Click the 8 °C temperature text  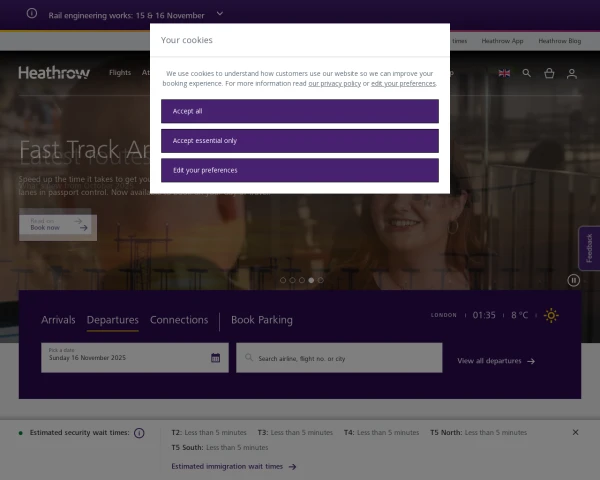[x=519, y=315]
